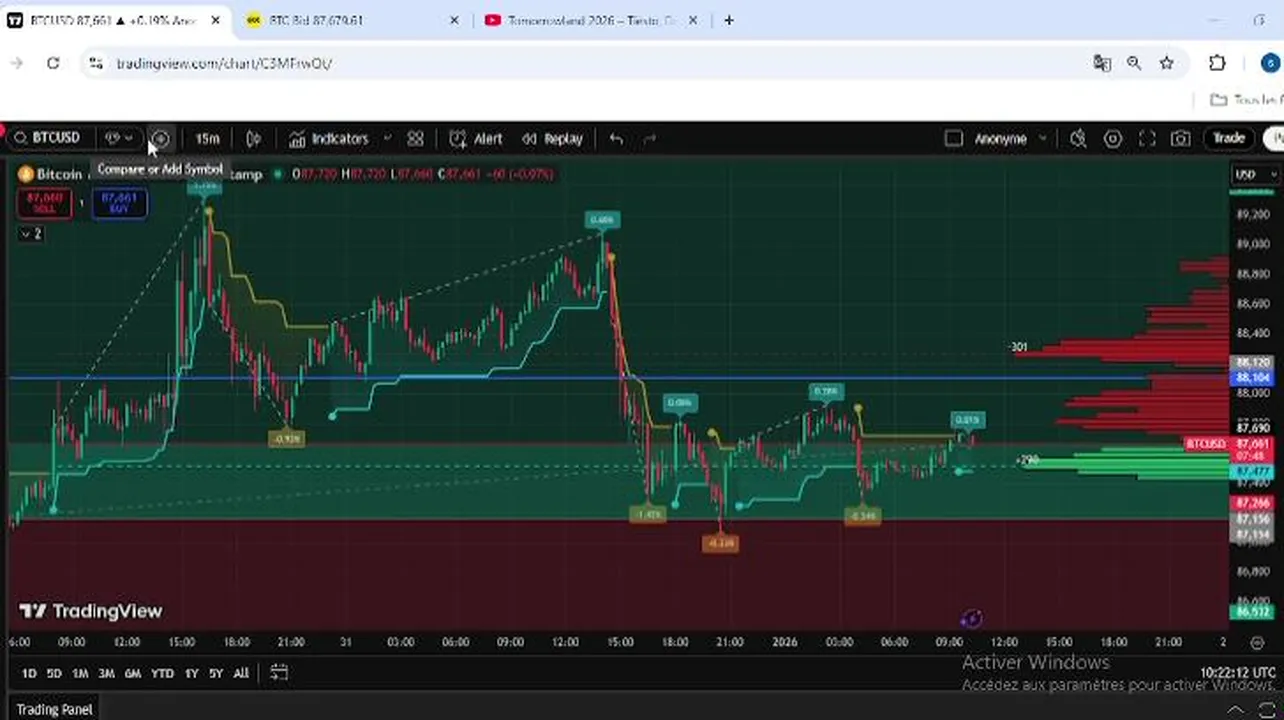Viewport: 1284px width, 720px height.
Task: Open the layout setup square icon
Action: coord(954,139)
